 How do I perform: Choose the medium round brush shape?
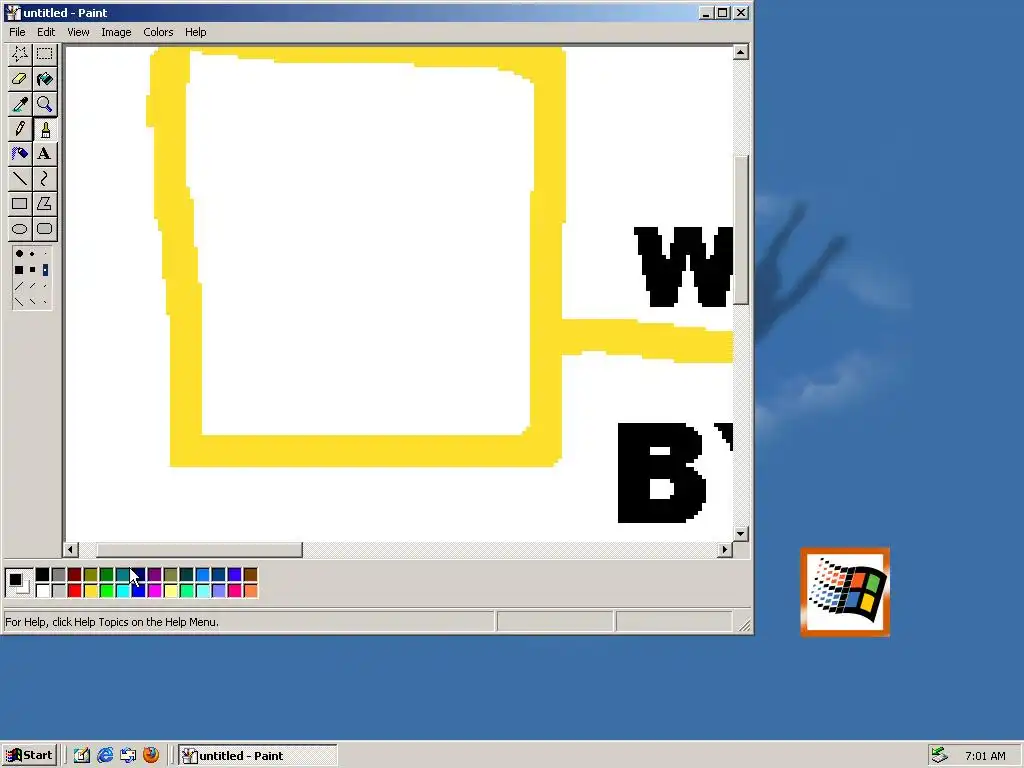tap(32, 253)
